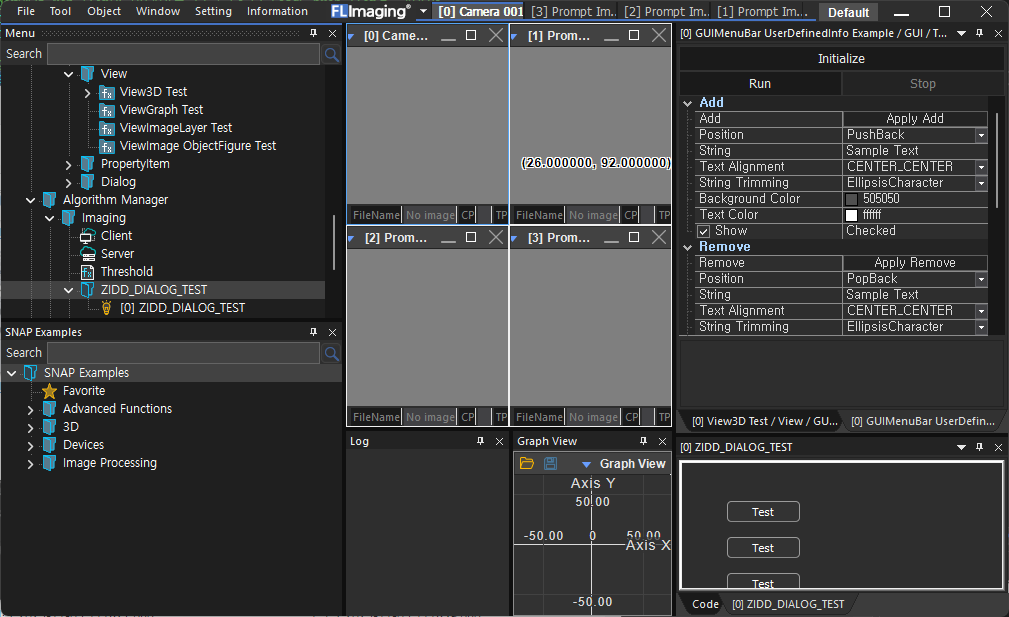Collapse the Imaging tree node
Viewport: 1009px width, 617px height.
(50, 219)
